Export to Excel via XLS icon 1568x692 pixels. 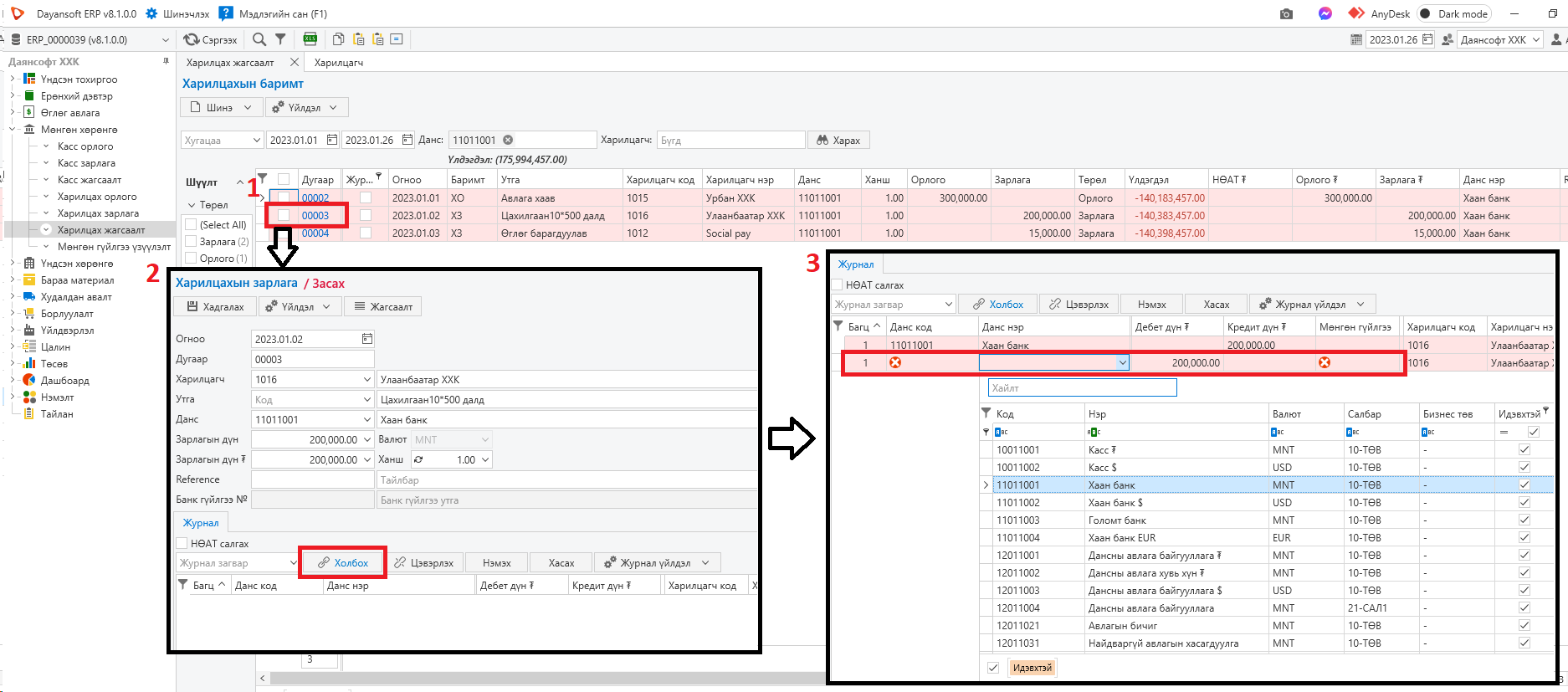310,38
